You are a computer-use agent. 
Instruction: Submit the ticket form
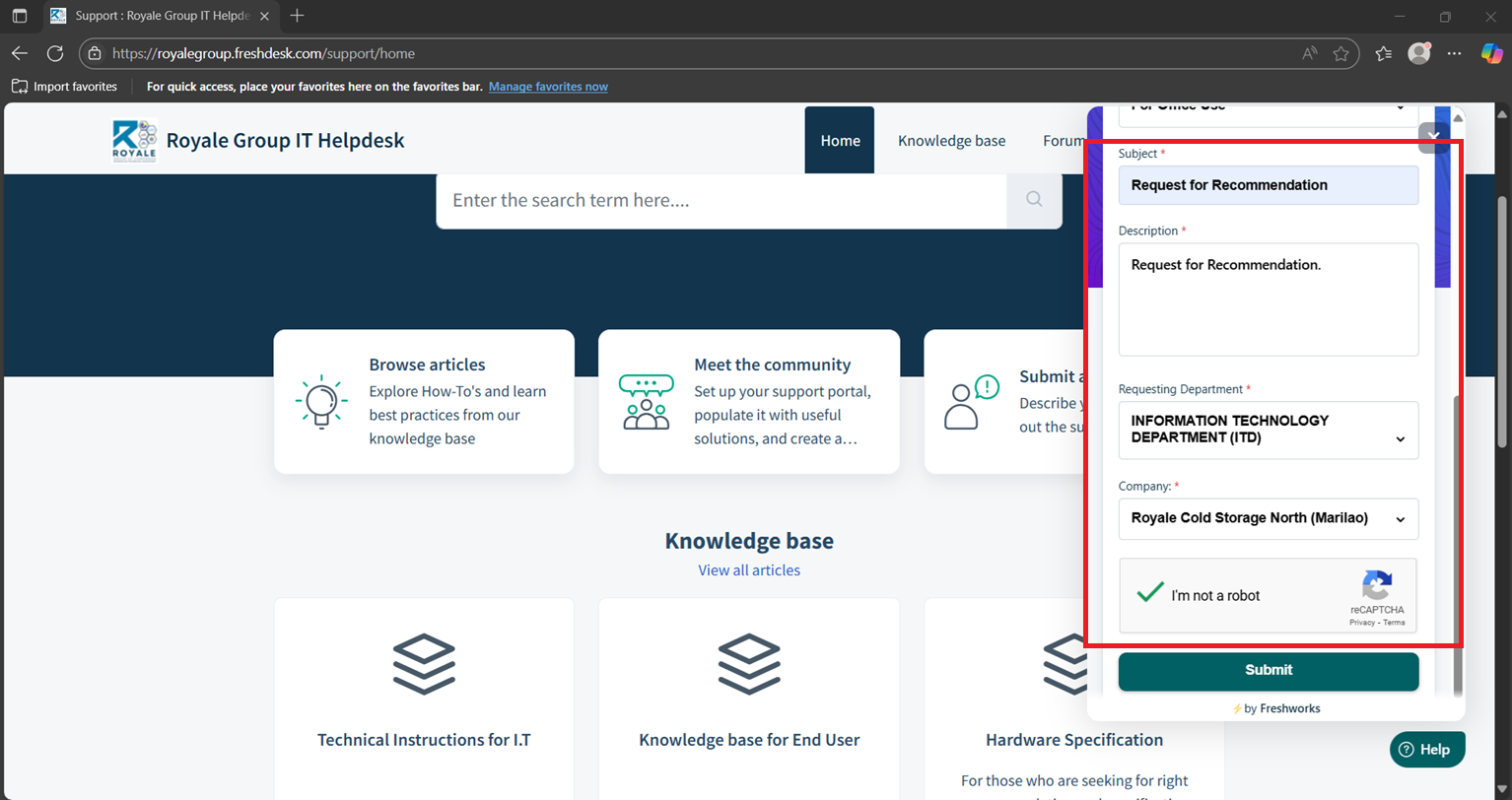(x=1269, y=670)
